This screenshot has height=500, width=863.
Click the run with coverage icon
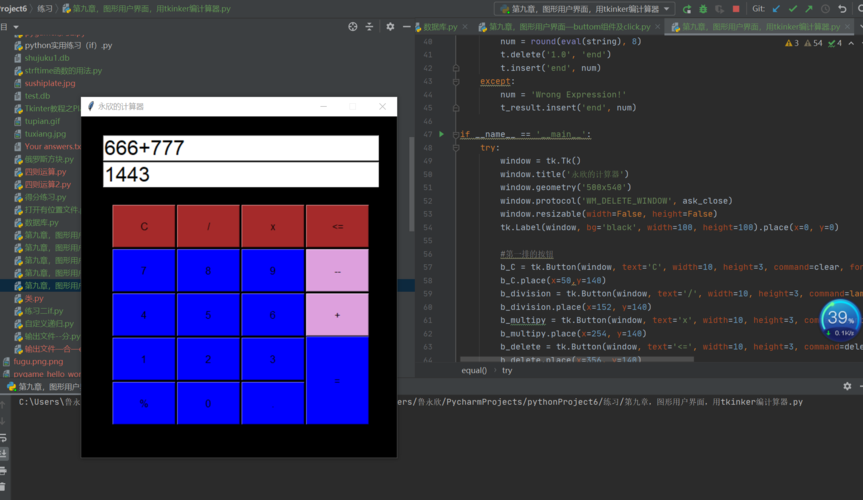pyautogui.click(x=719, y=9)
